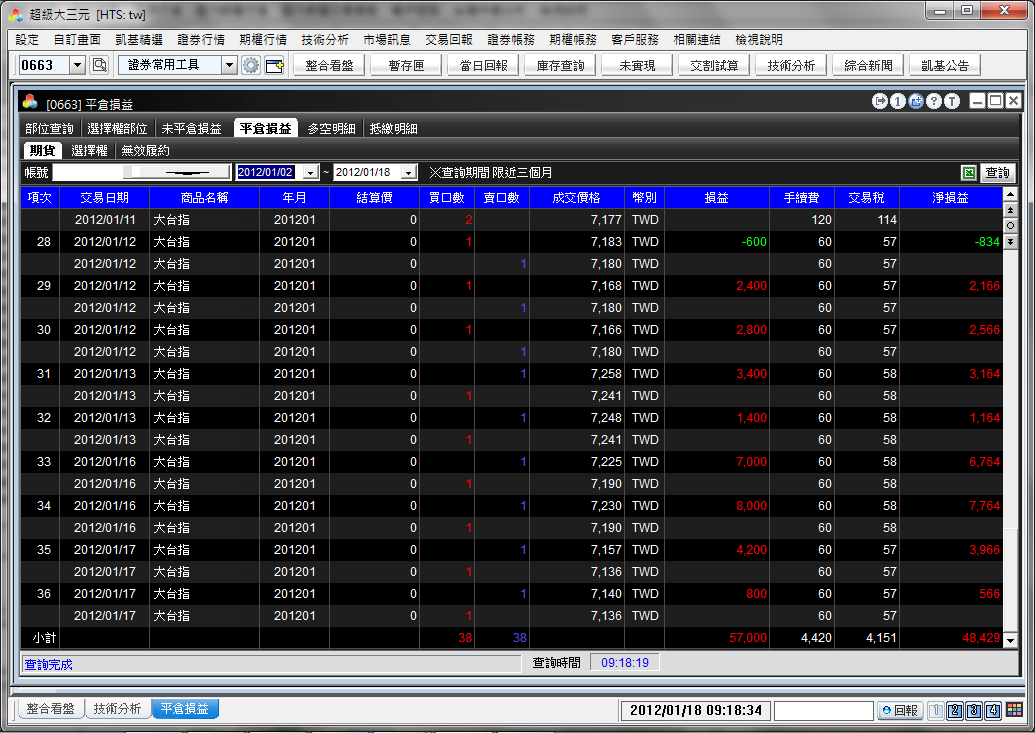The width and height of the screenshot is (1035, 733).
Task: Click the 帳號 account input field
Action: (142, 172)
